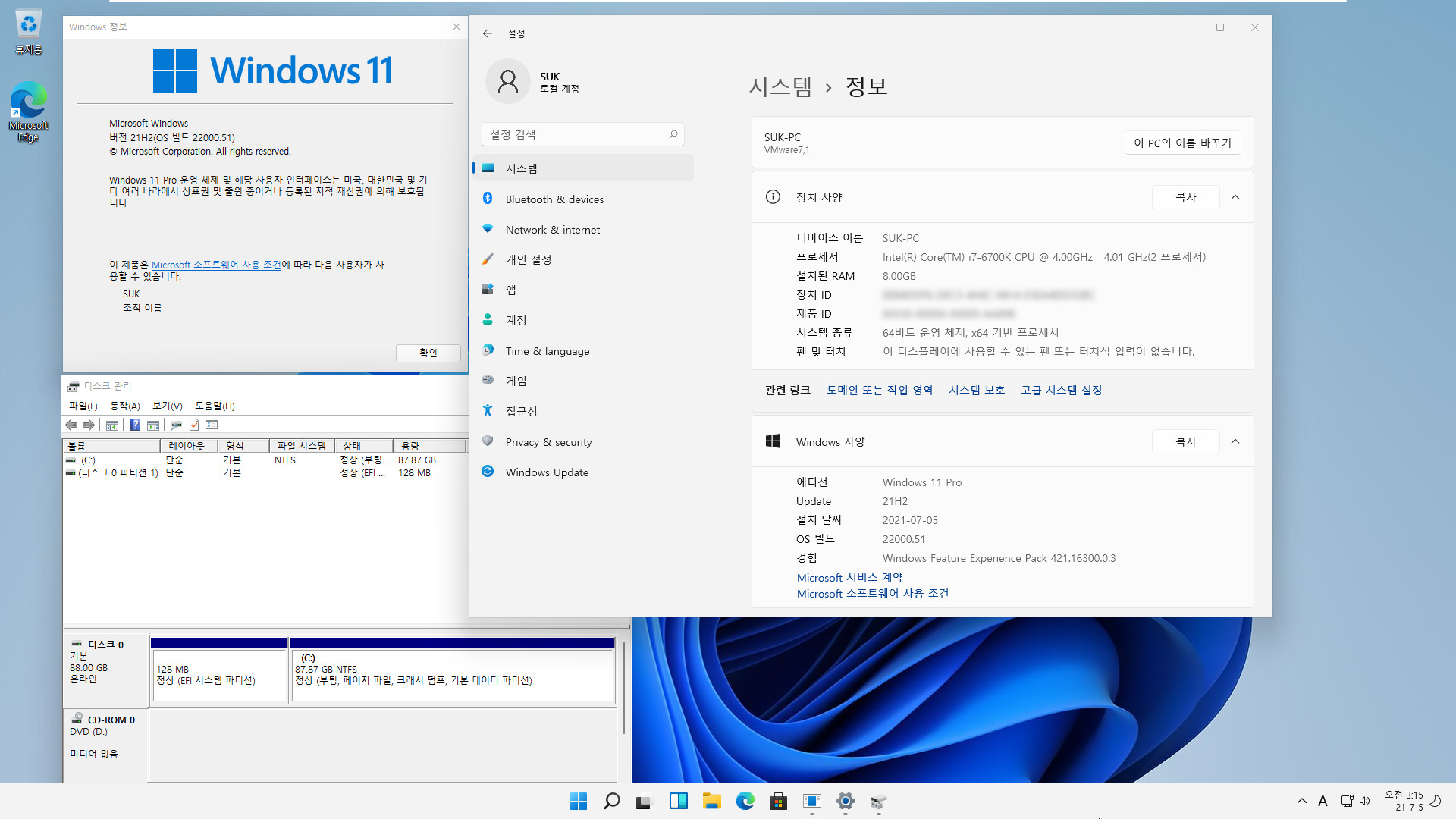Open Microsoft Edge desktop shortcut
This screenshot has height=819, width=1456.
click(x=28, y=112)
